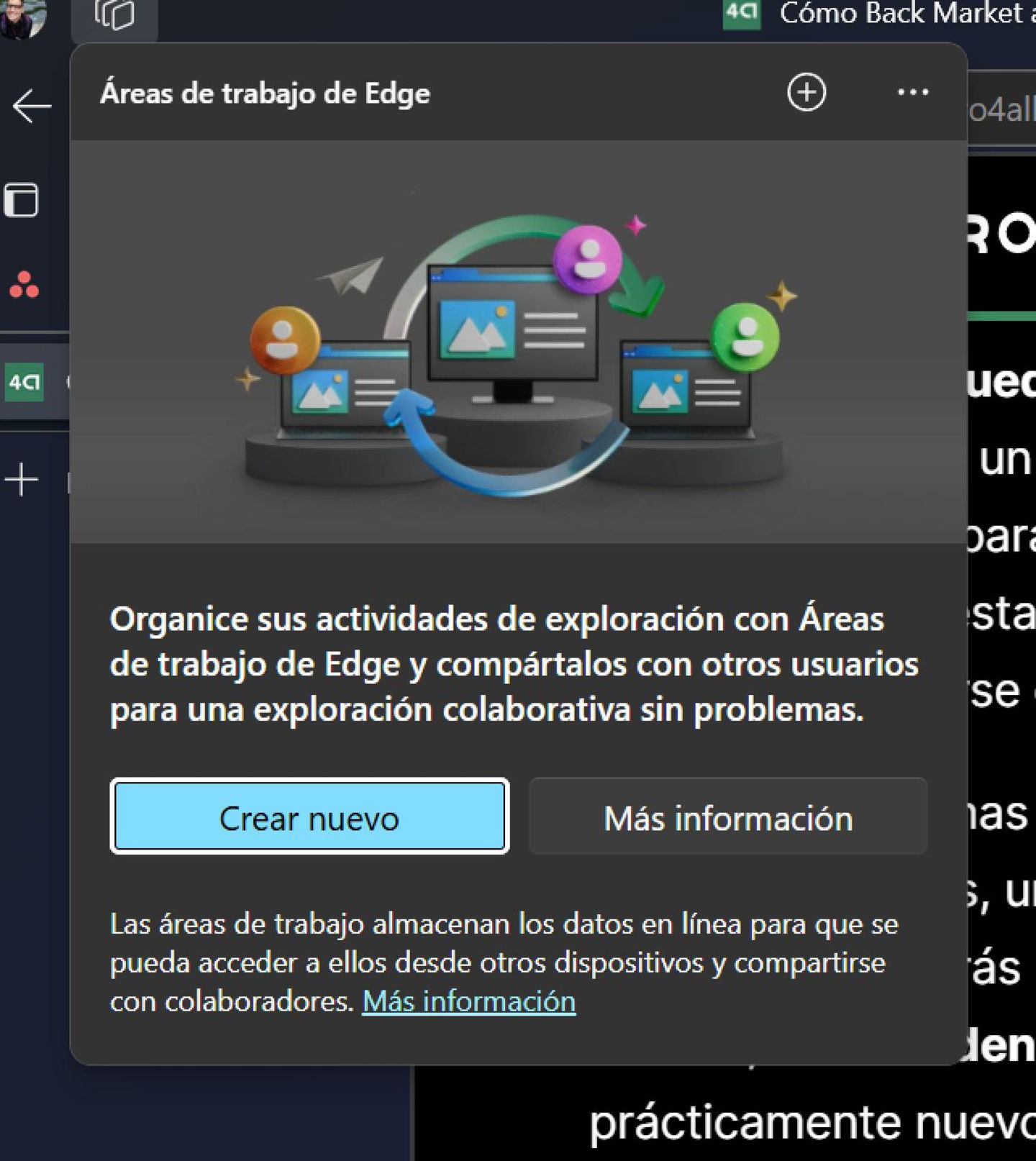Create new workspace with the plus circle icon
The height and width of the screenshot is (1161, 1036).
[x=806, y=92]
